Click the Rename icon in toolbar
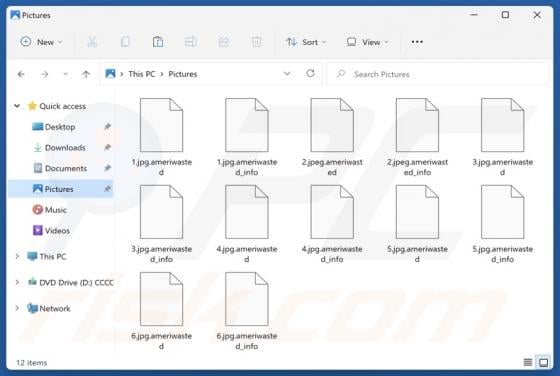Screen dimensions: 560x376 191,42
